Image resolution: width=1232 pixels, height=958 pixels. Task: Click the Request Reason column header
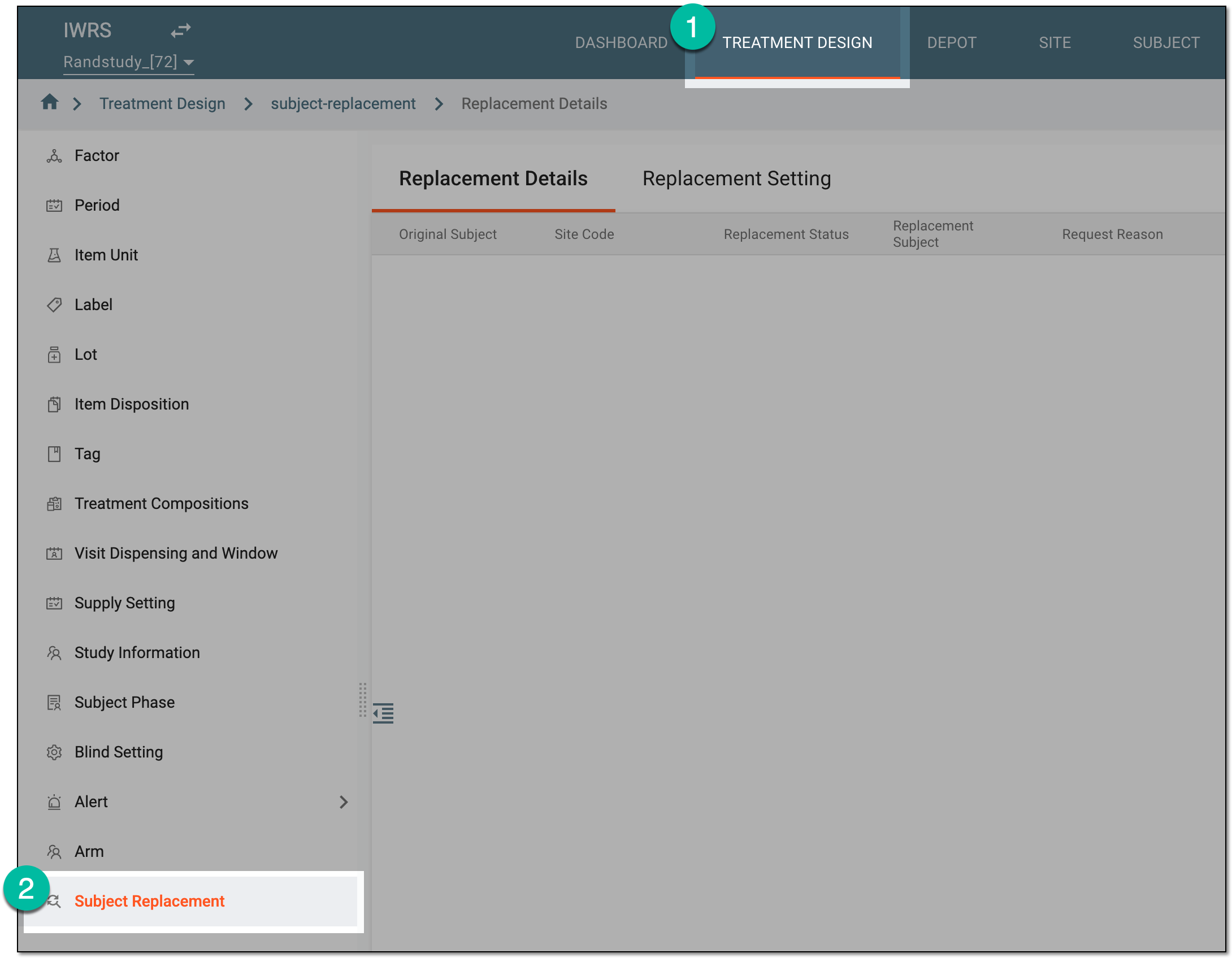pos(1112,234)
